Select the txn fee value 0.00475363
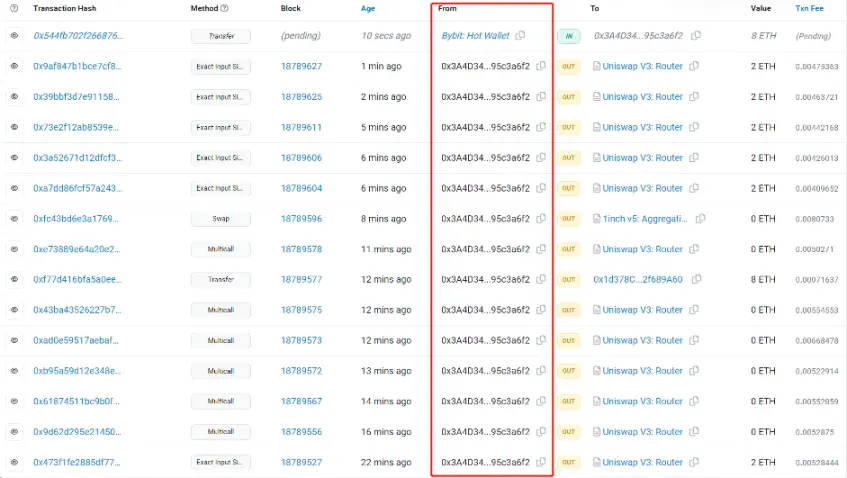Image resolution: width=847 pixels, height=478 pixels. 817,66
